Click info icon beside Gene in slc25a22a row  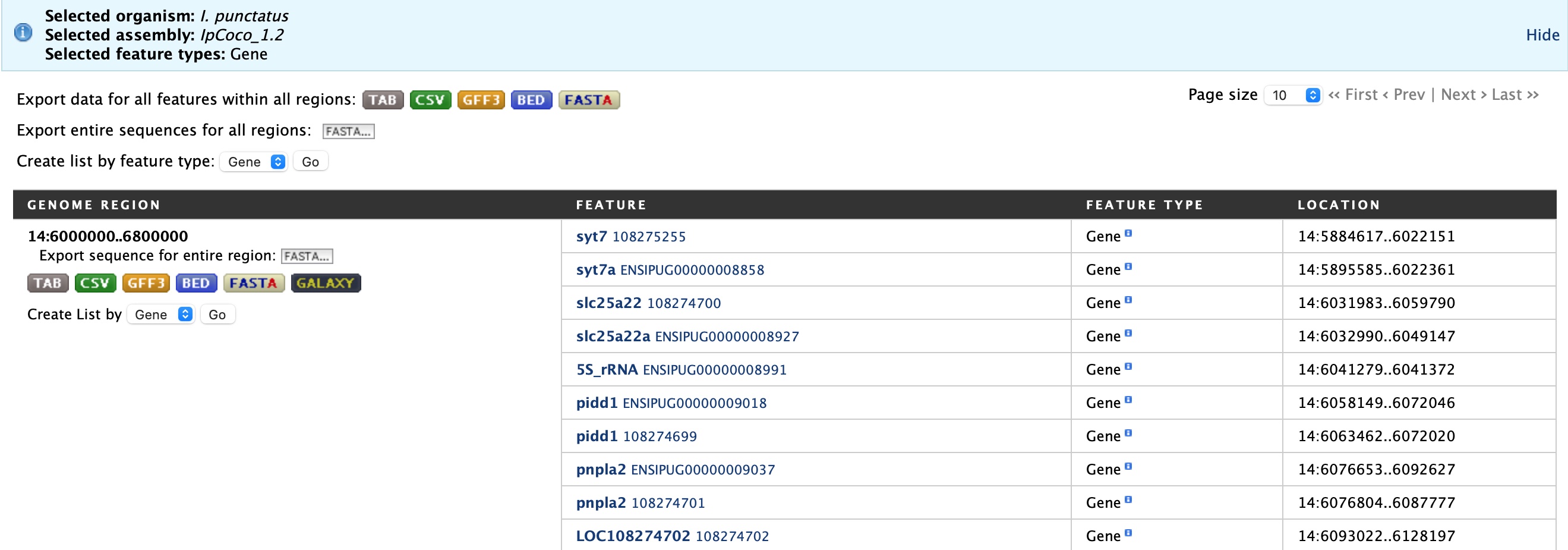pyautogui.click(x=1128, y=333)
